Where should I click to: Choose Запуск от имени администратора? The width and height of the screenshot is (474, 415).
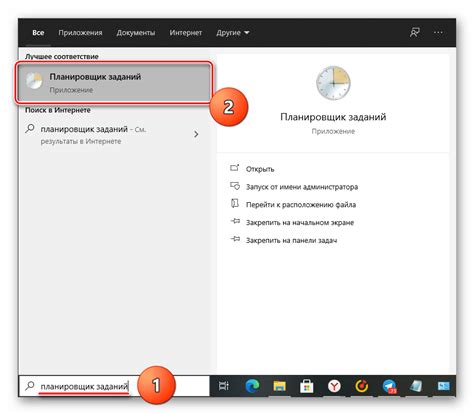click(302, 187)
